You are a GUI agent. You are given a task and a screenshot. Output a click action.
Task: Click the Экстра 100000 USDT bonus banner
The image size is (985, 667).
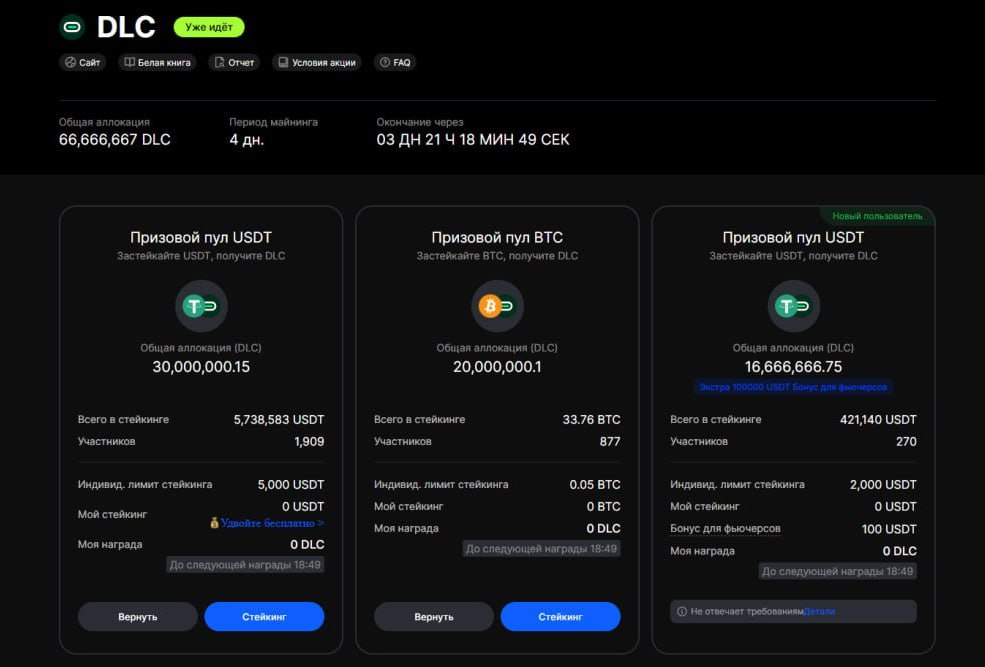pos(793,387)
